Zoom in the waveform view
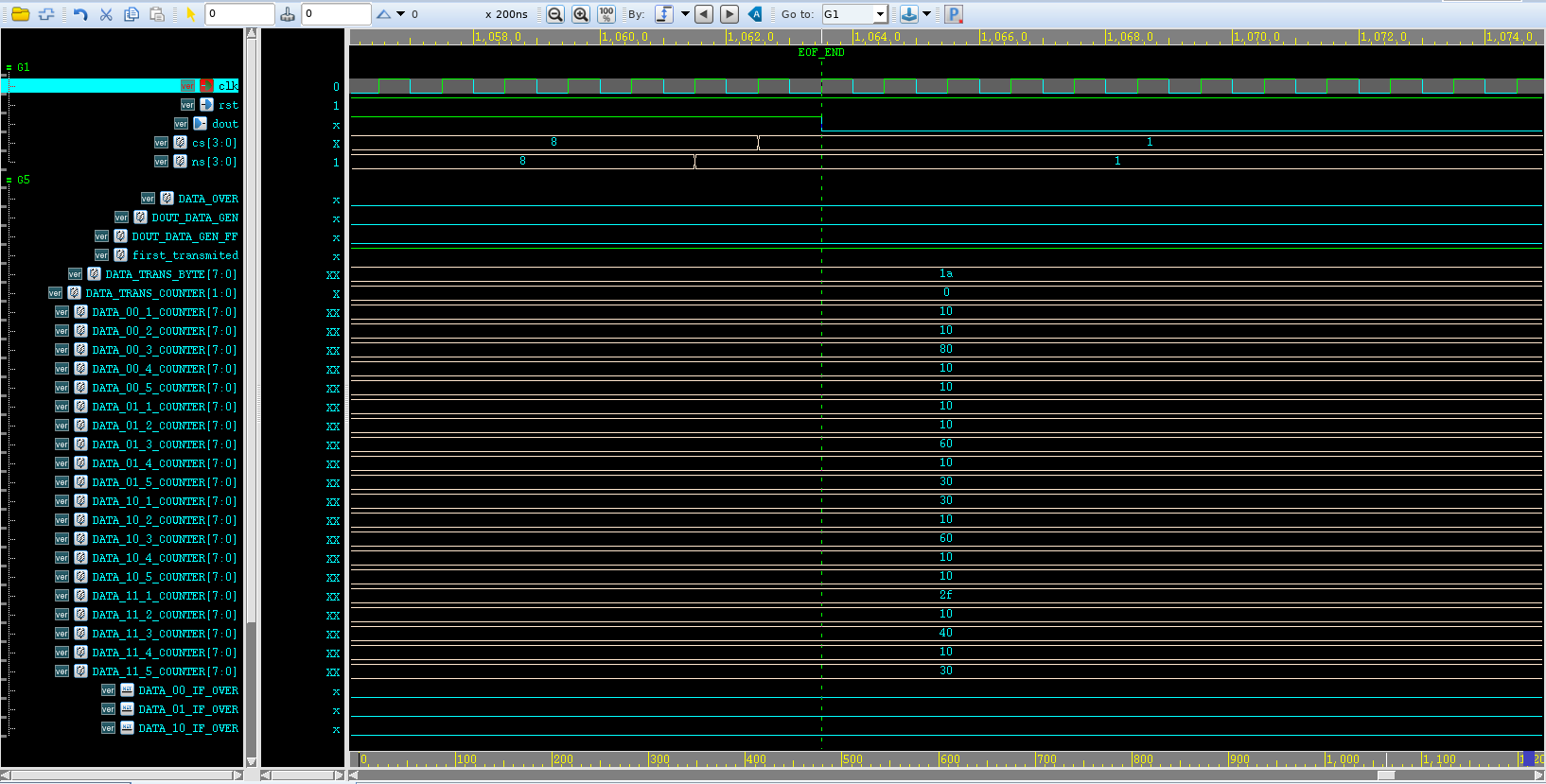The width and height of the screenshot is (1546, 784). [x=581, y=14]
